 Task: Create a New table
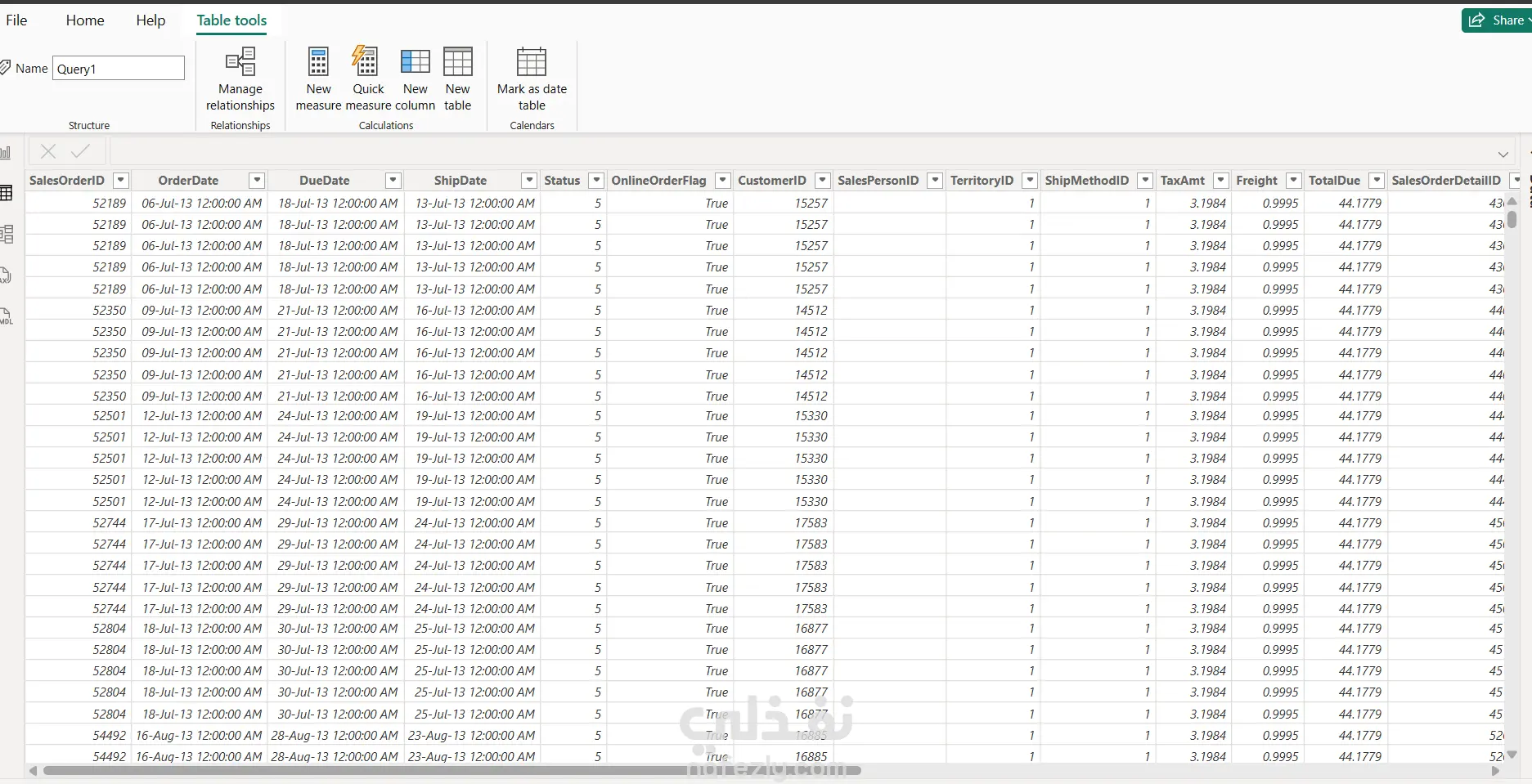pyautogui.click(x=458, y=79)
